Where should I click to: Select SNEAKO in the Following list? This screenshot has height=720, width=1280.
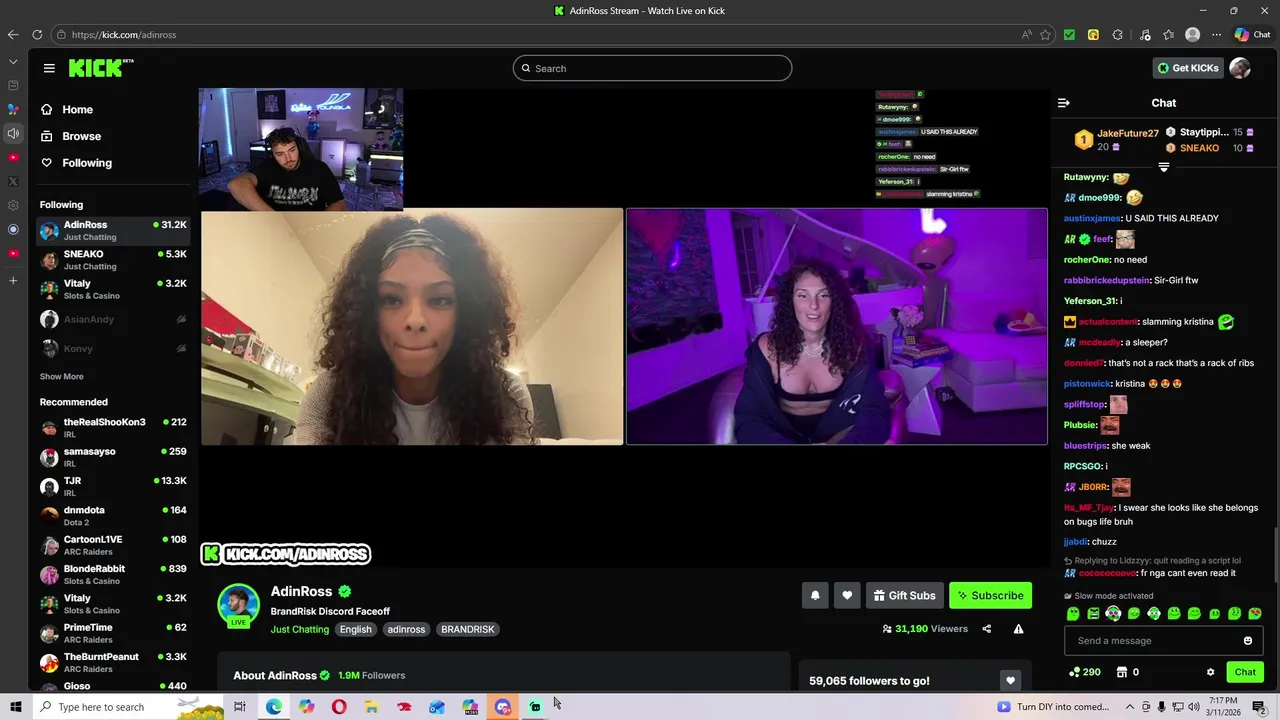point(113,260)
